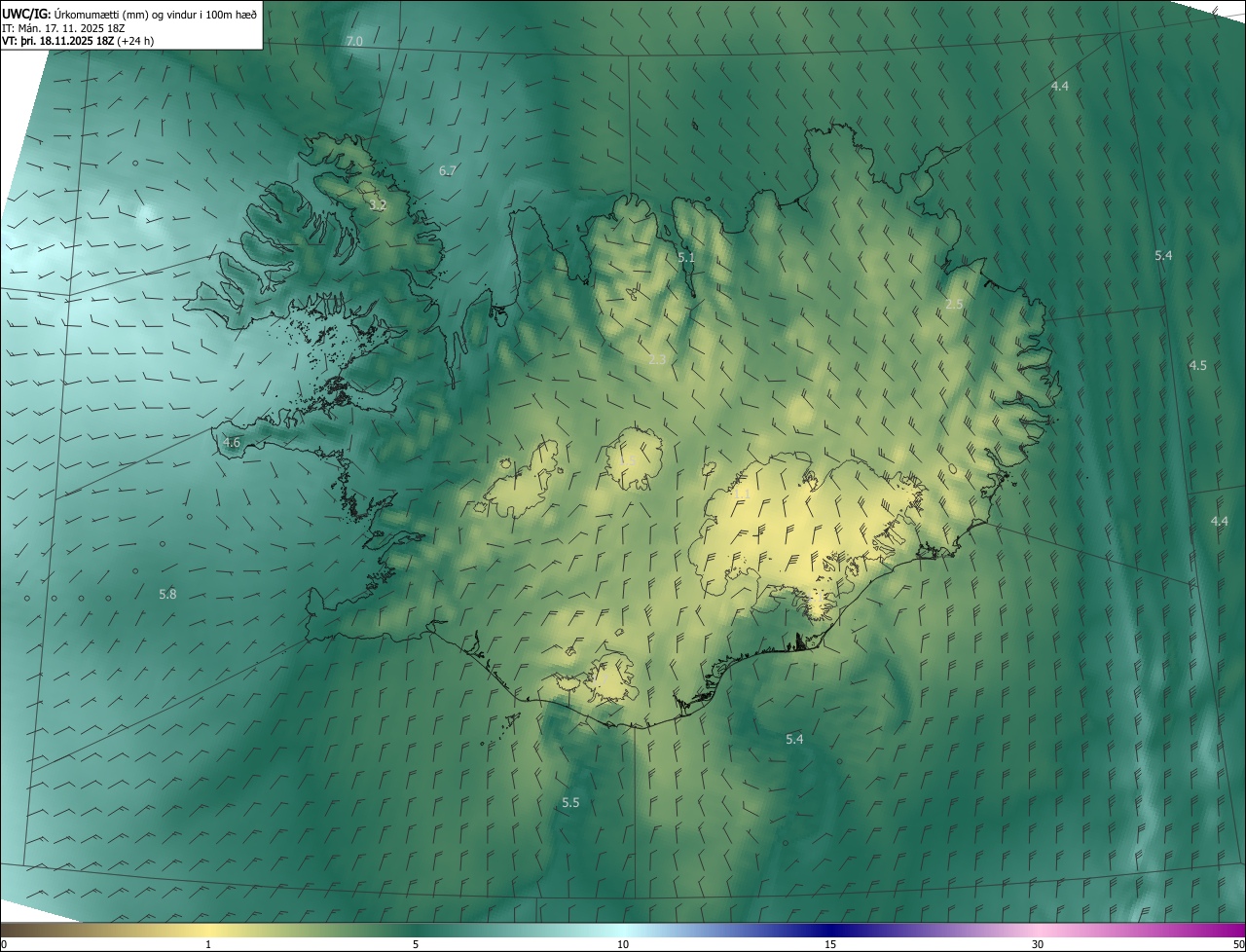Pick the 5.1 value label in north Iceland
Screen dimensions: 1246x952
[x=686, y=257]
